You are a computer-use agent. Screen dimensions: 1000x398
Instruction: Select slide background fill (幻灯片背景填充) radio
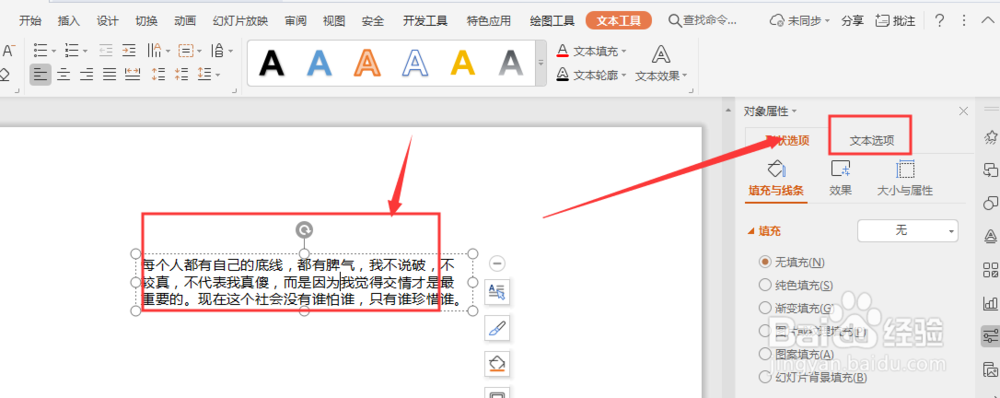(765, 376)
